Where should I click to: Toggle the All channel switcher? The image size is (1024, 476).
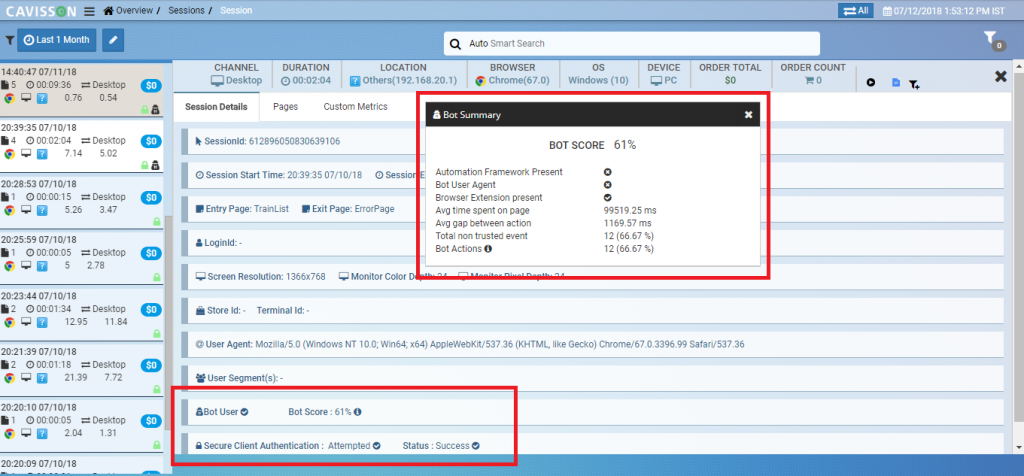pyautogui.click(x=857, y=10)
